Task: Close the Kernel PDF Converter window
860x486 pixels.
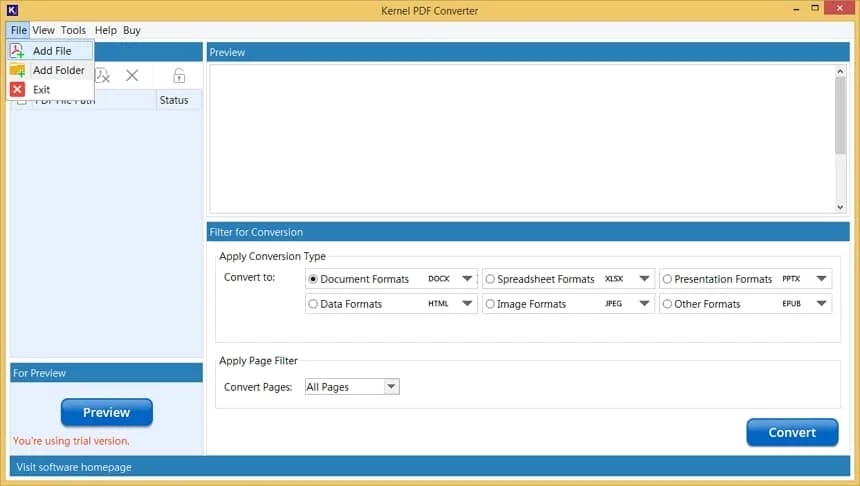Action: tap(840, 8)
